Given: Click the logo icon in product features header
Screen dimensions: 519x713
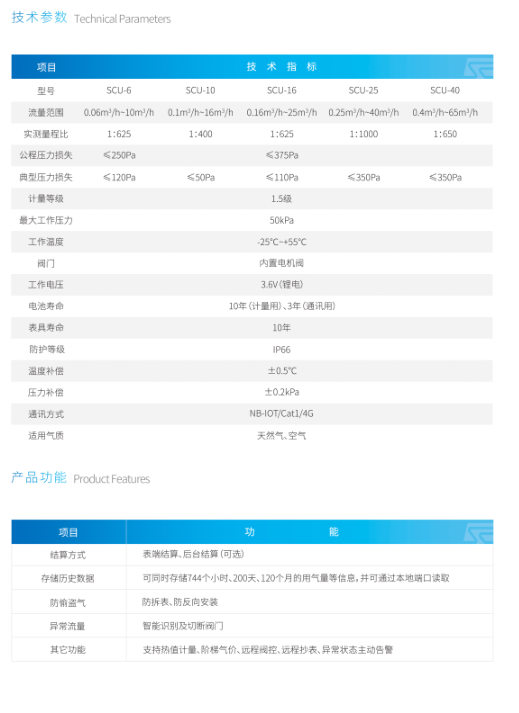Looking at the screenshot, I should coord(479,532).
